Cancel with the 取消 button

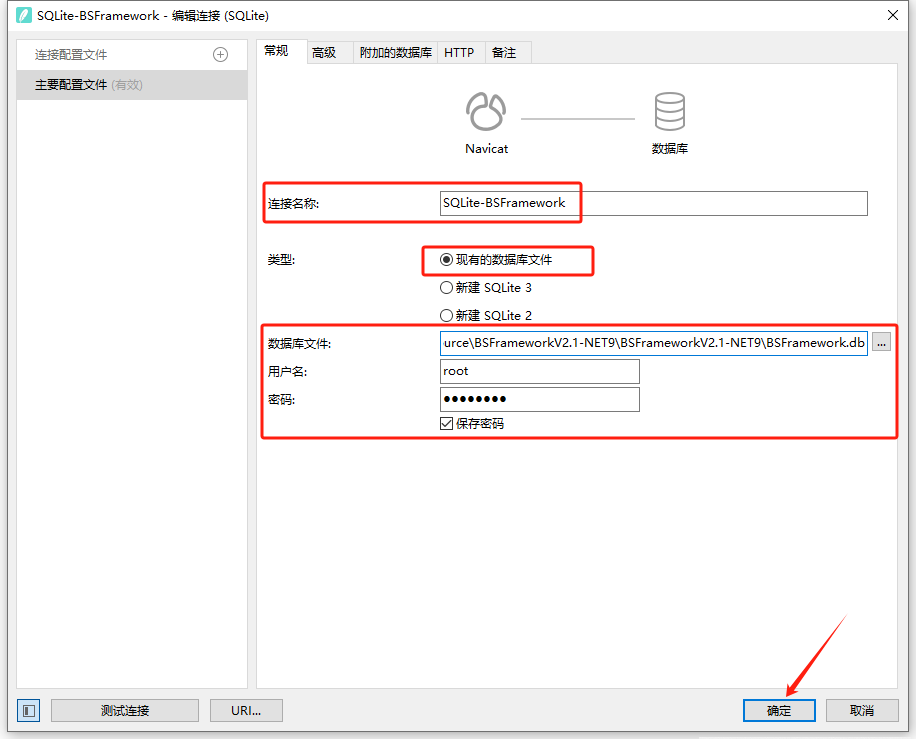coord(862,710)
